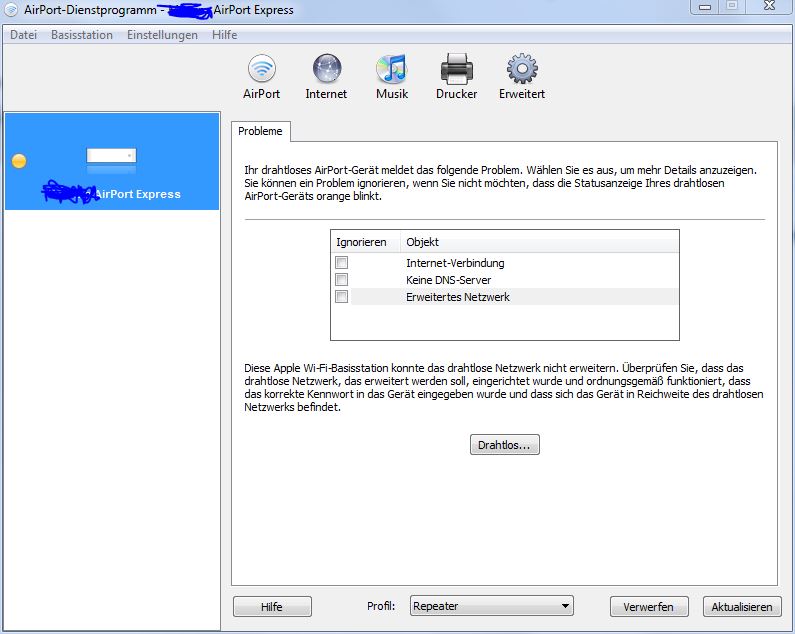Click the AirPort utility title bar icon

[x=11, y=10]
